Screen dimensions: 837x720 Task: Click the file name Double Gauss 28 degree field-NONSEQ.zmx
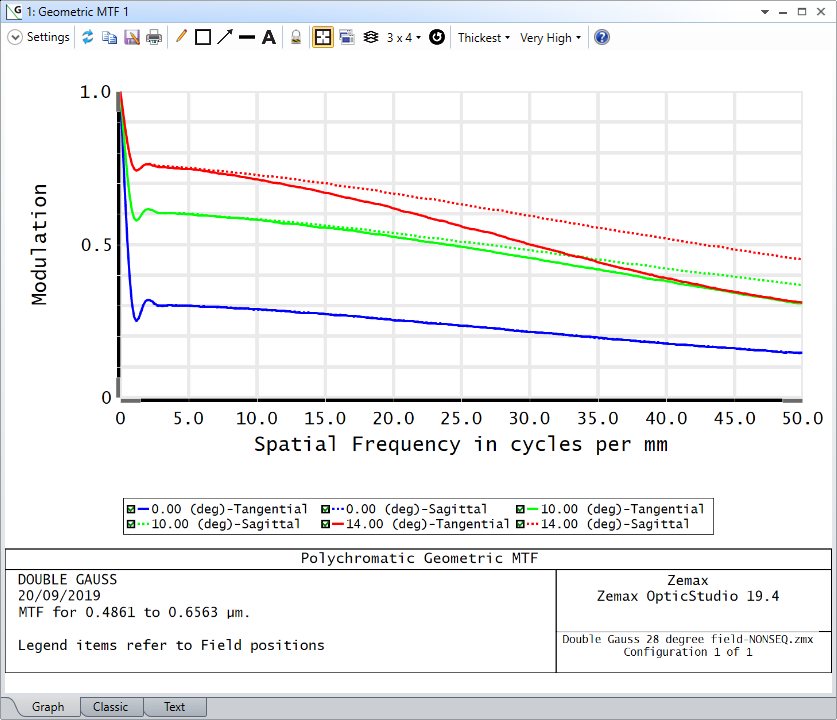click(688, 639)
